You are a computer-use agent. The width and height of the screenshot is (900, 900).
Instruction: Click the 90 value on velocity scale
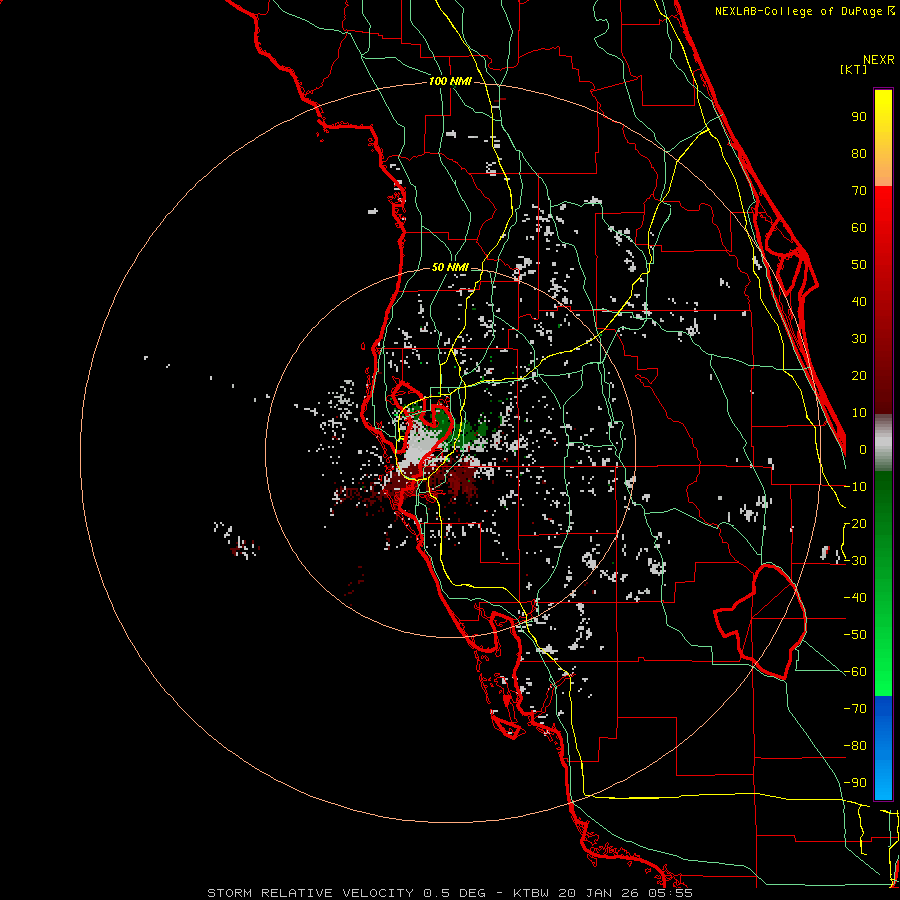pyautogui.click(x=859, y=117)
